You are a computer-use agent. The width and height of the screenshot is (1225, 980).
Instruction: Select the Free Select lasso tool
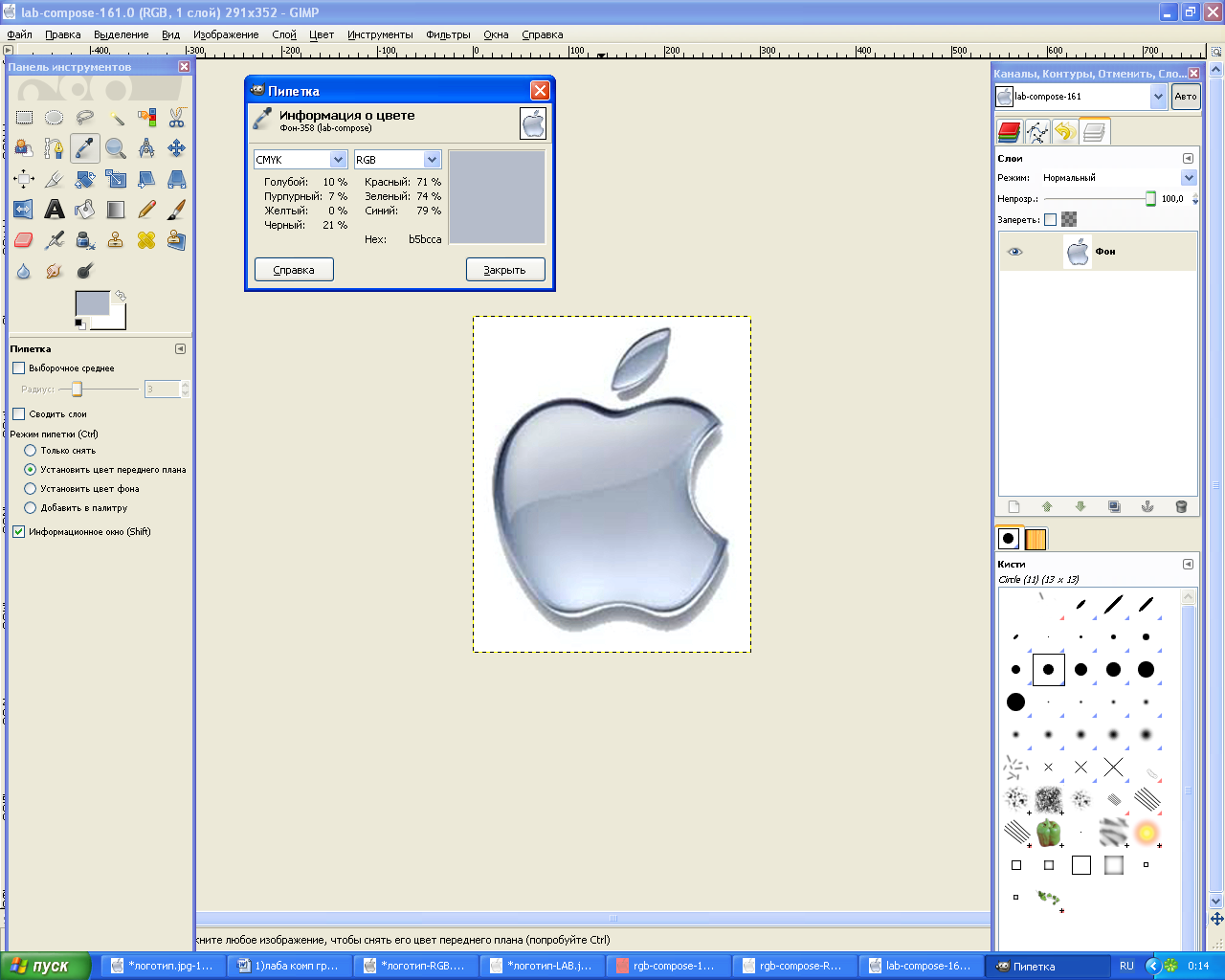click(x=85, y=118)
